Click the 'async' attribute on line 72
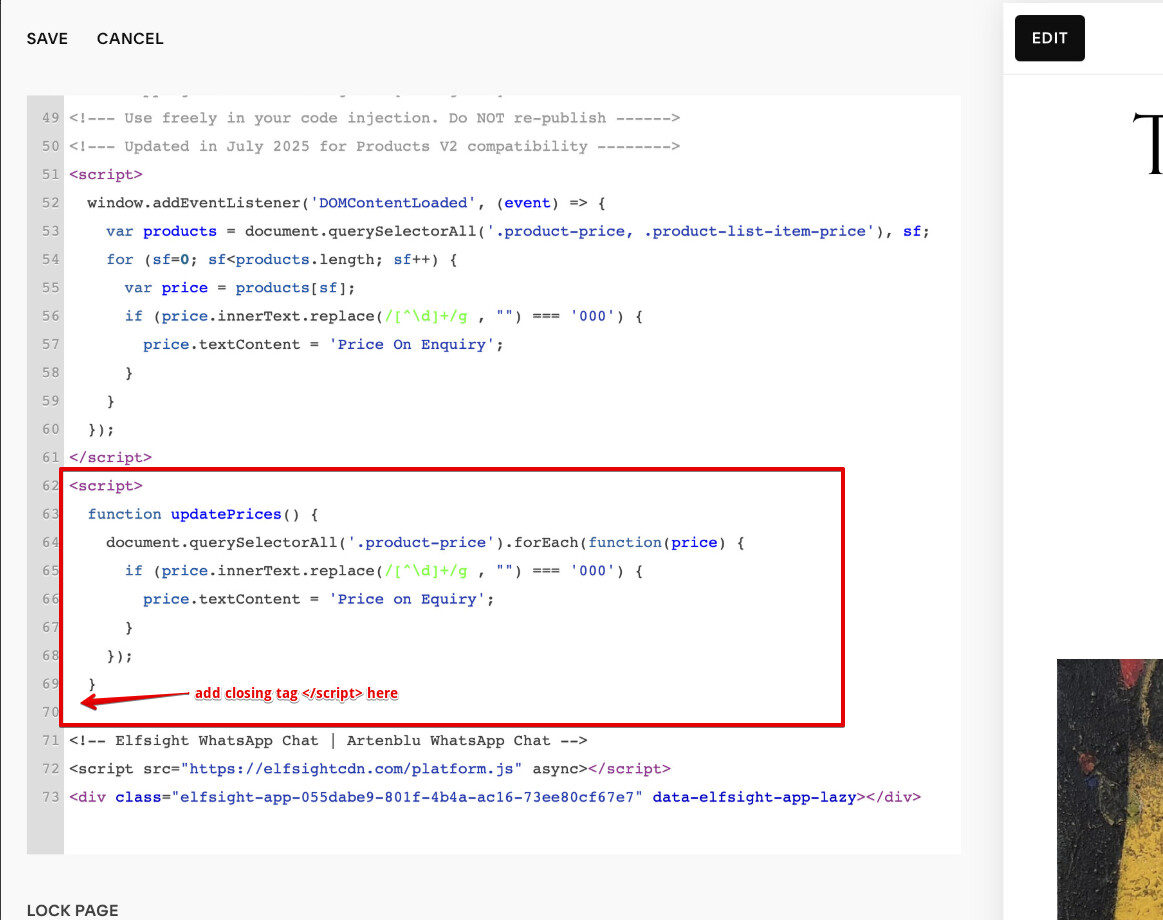 coord(556,769)
